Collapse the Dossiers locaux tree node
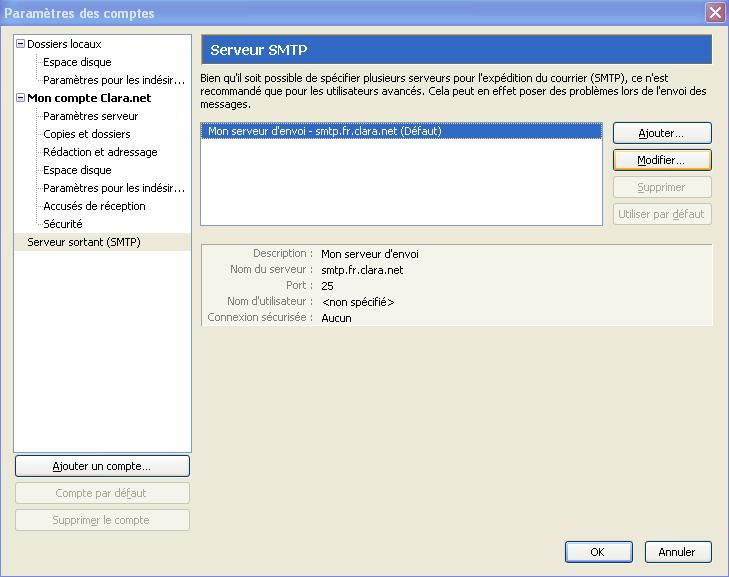The height and width of the screenshot is (577, 729). coord(20,44)
